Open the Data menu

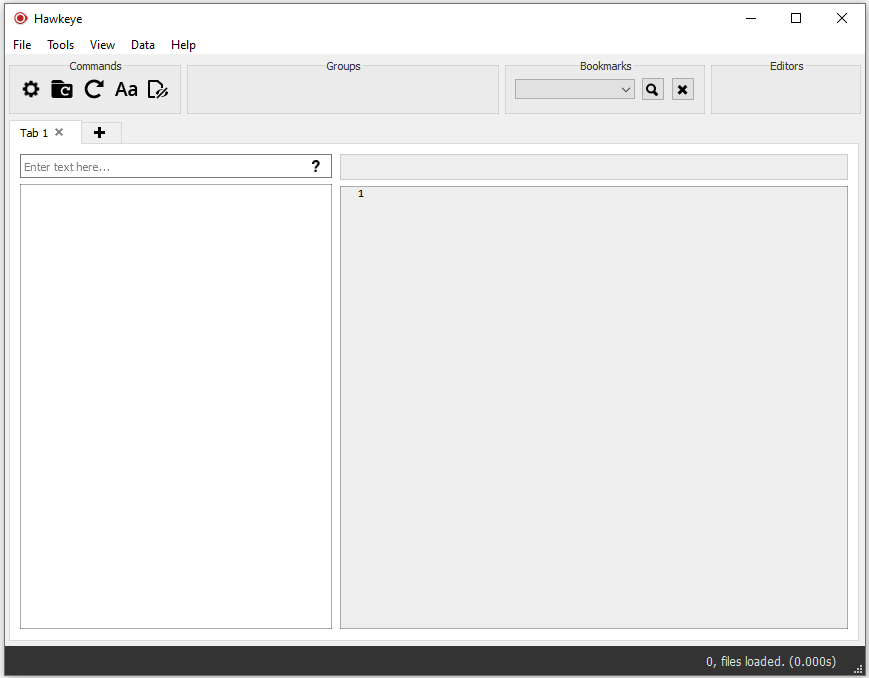click(x=142, y=45)
